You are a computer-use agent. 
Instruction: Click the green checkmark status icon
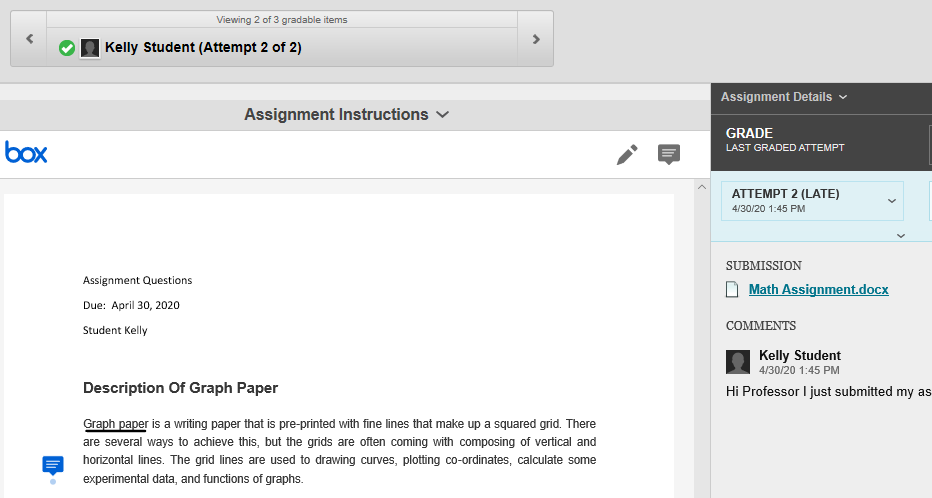tap(67, 48)
